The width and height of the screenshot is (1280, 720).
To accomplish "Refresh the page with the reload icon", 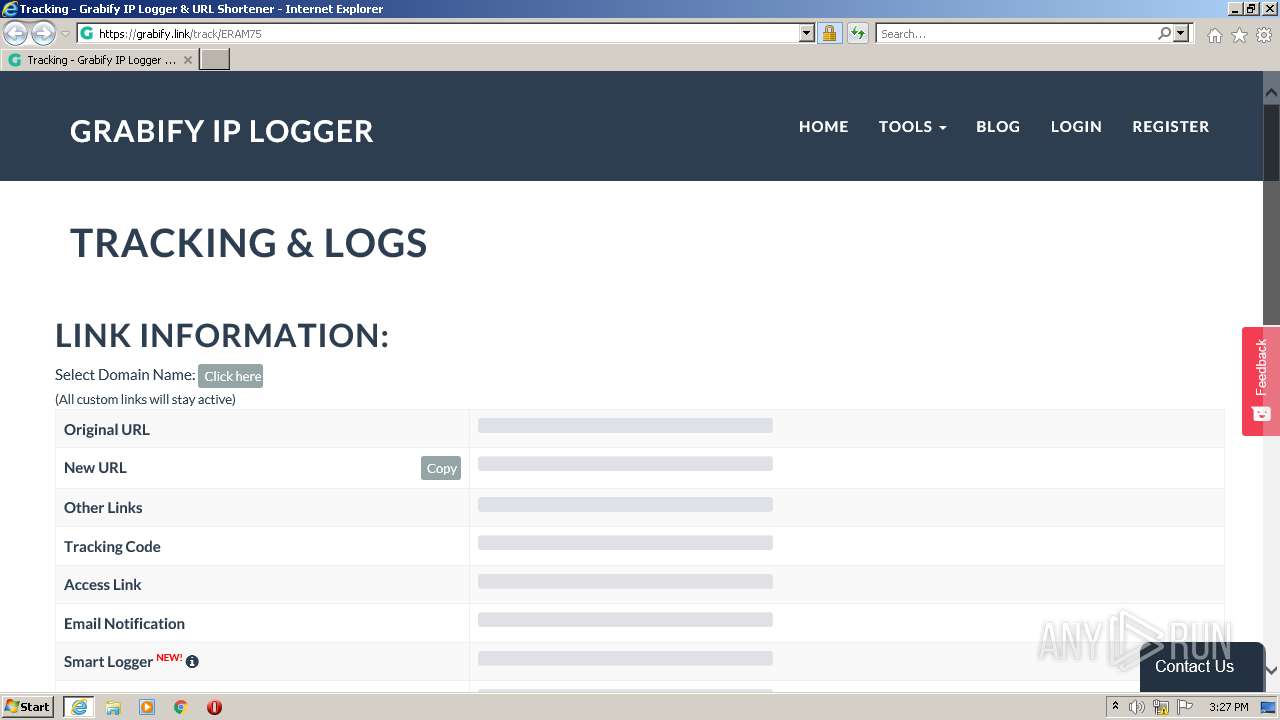I will [x=858, y=33].
